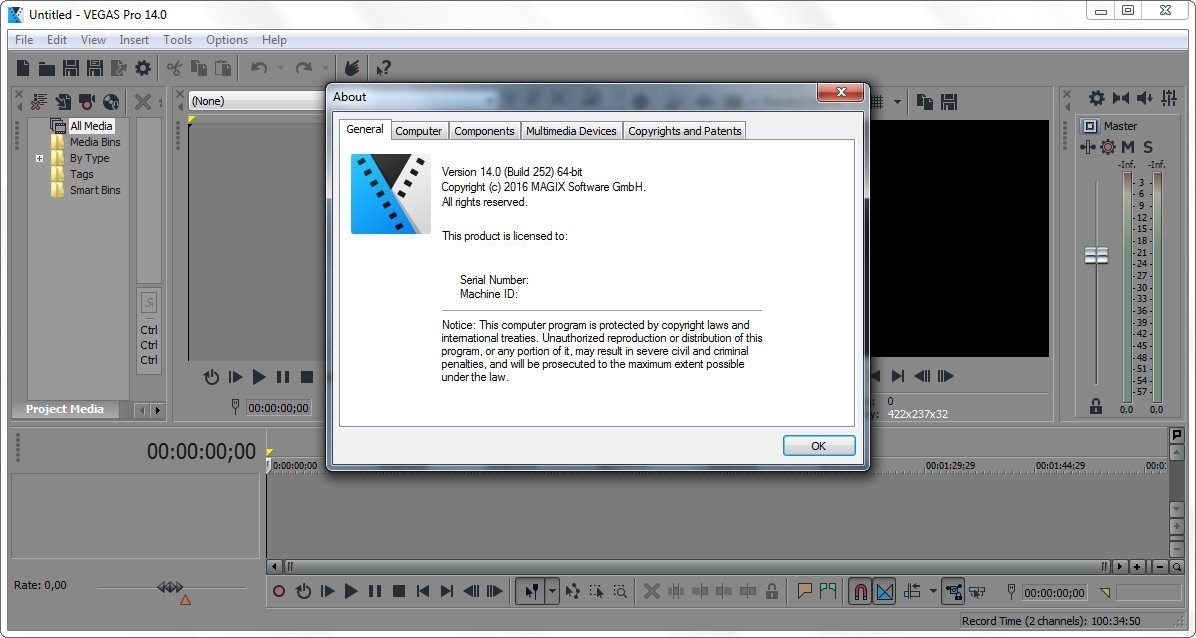
Task: Open the Mixing Console faders icon
Action: [x=1169, y=98]
